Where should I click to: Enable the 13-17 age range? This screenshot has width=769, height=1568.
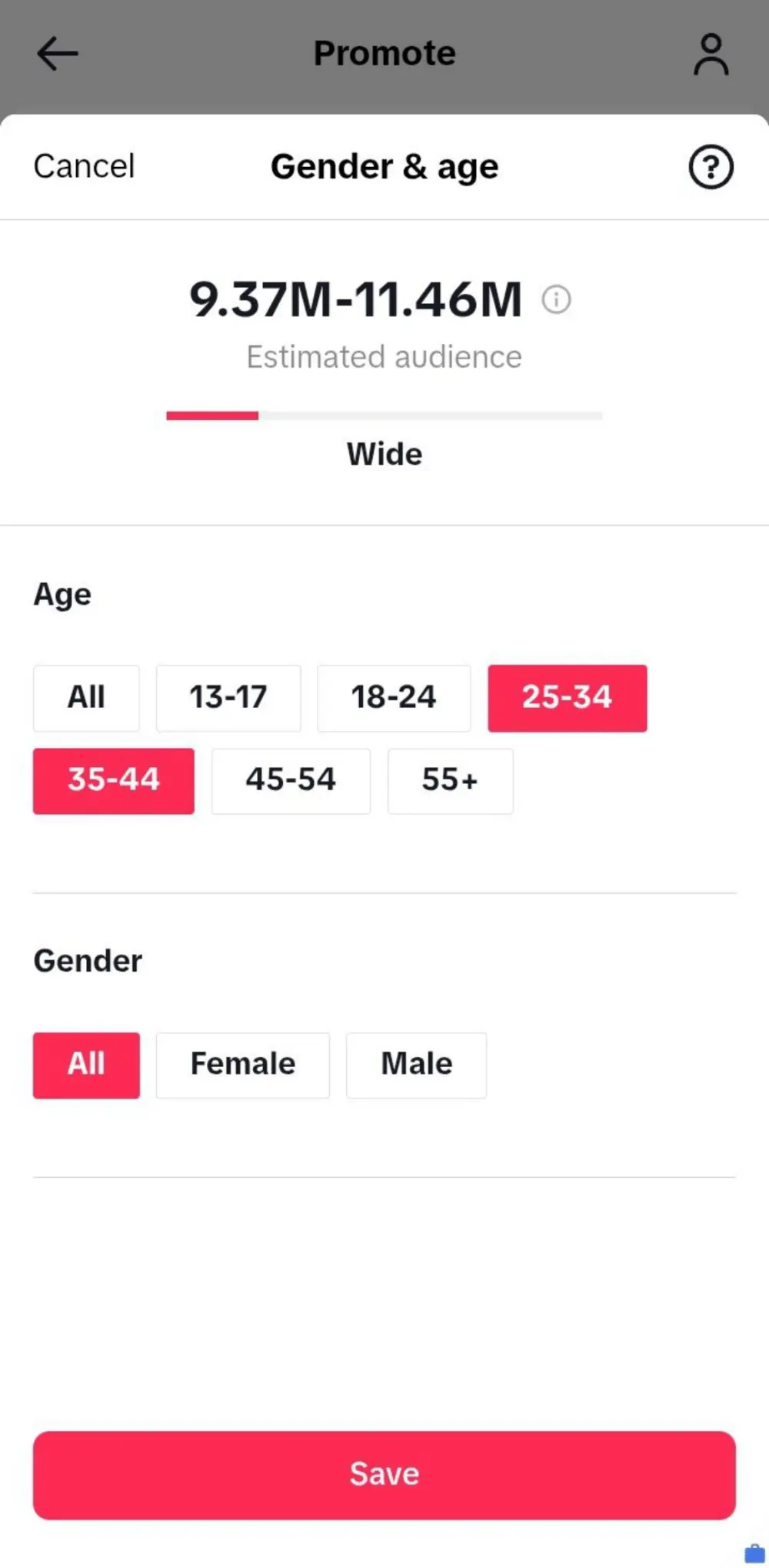click(228, 698)
